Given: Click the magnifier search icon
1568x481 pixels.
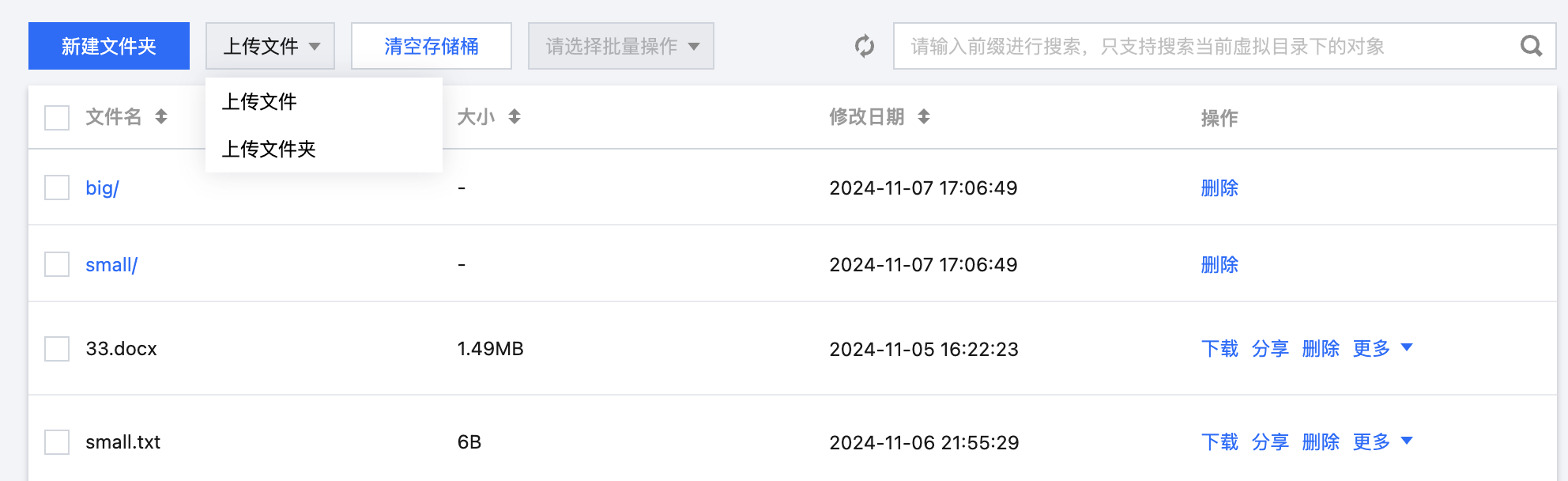Looking at the screenshot, I should click(1531, 46).
